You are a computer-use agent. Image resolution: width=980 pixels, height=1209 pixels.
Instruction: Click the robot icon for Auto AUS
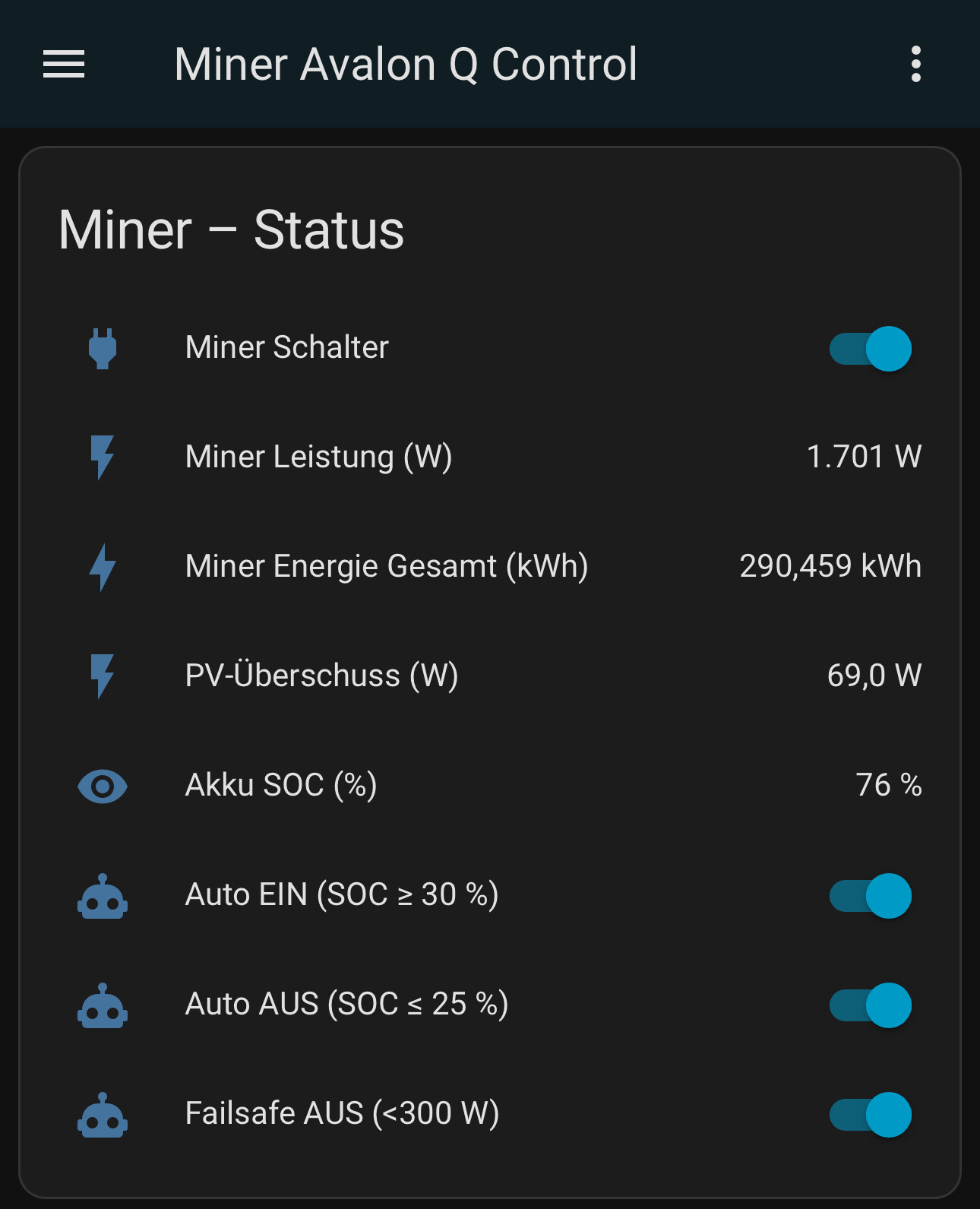tap(103, 1006)
